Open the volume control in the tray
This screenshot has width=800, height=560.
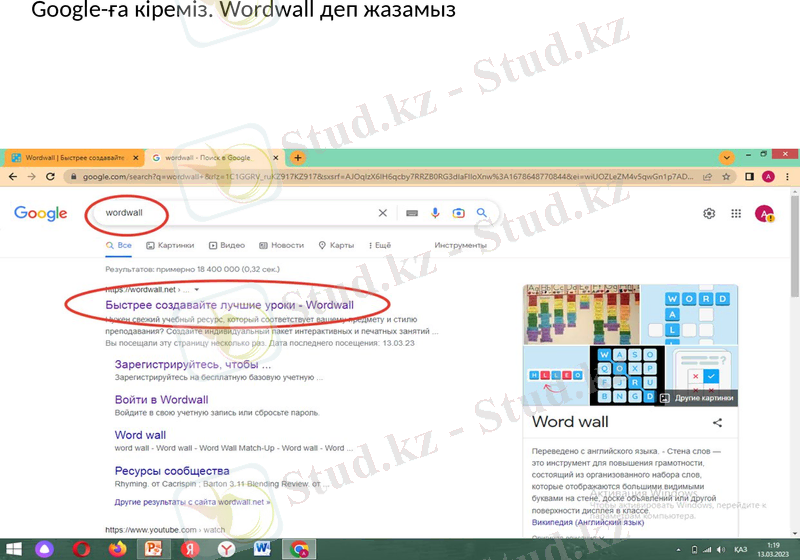coord(720,550)
